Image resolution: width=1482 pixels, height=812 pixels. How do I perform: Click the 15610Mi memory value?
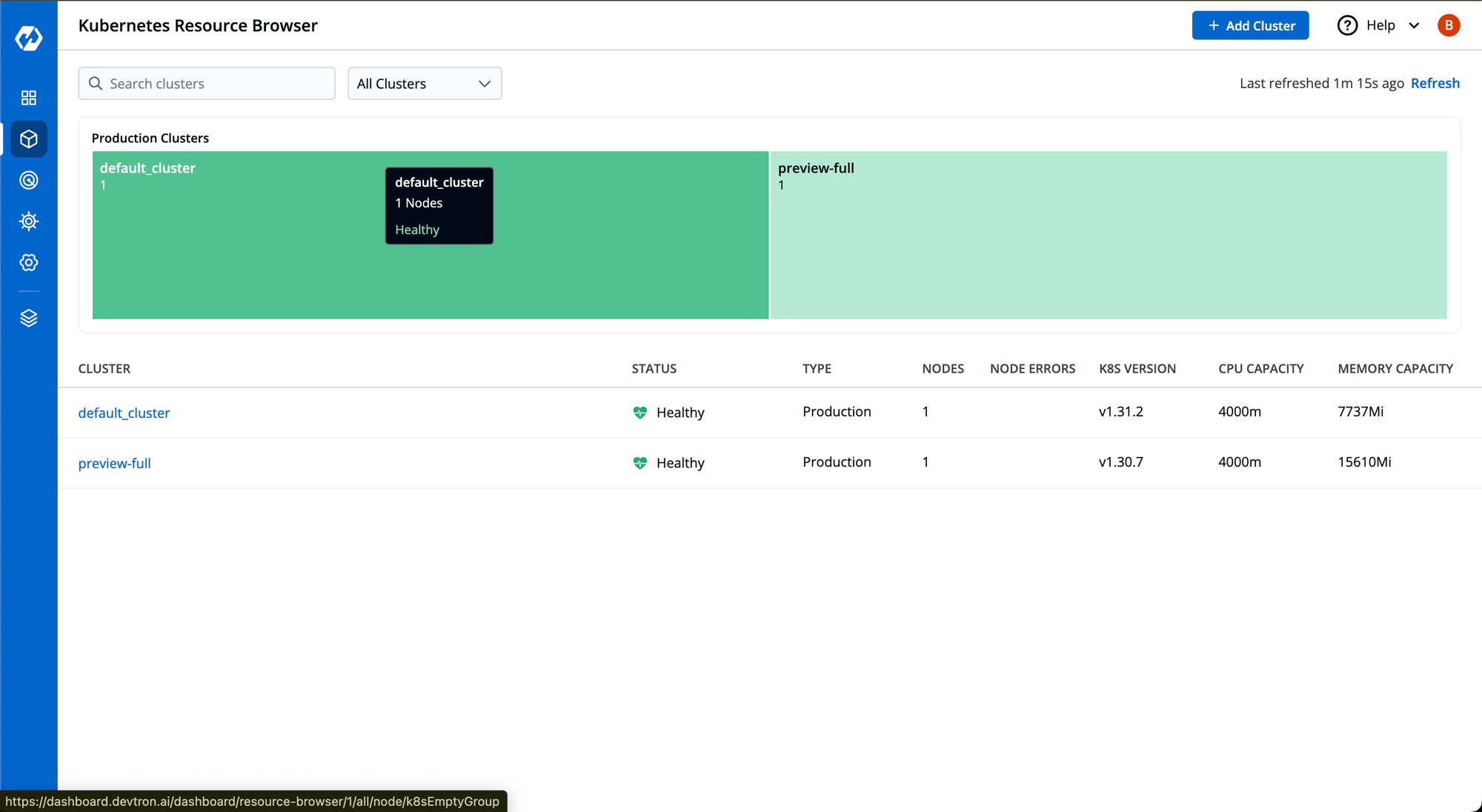[x=1364, y=462]
